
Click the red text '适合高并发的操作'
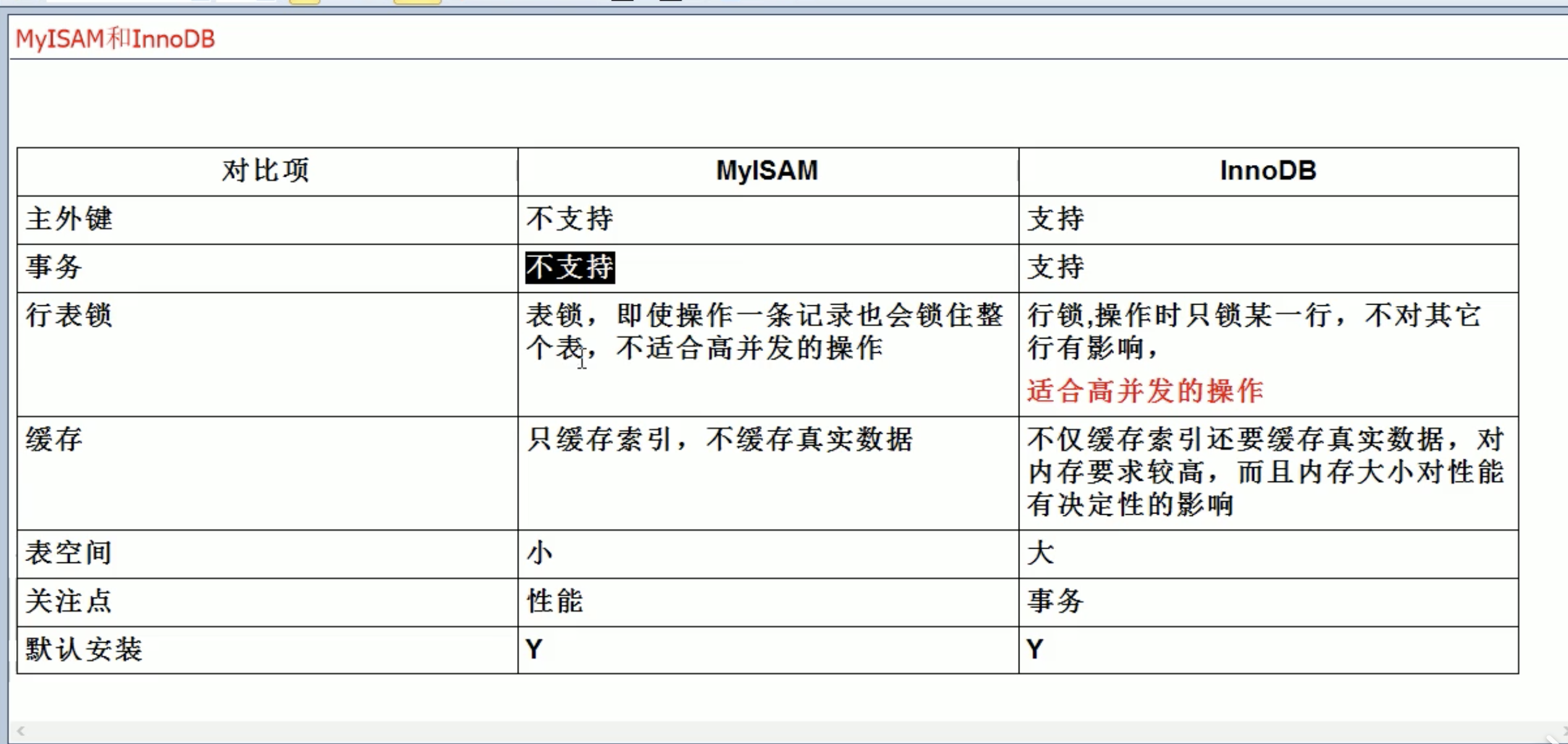1145,391
